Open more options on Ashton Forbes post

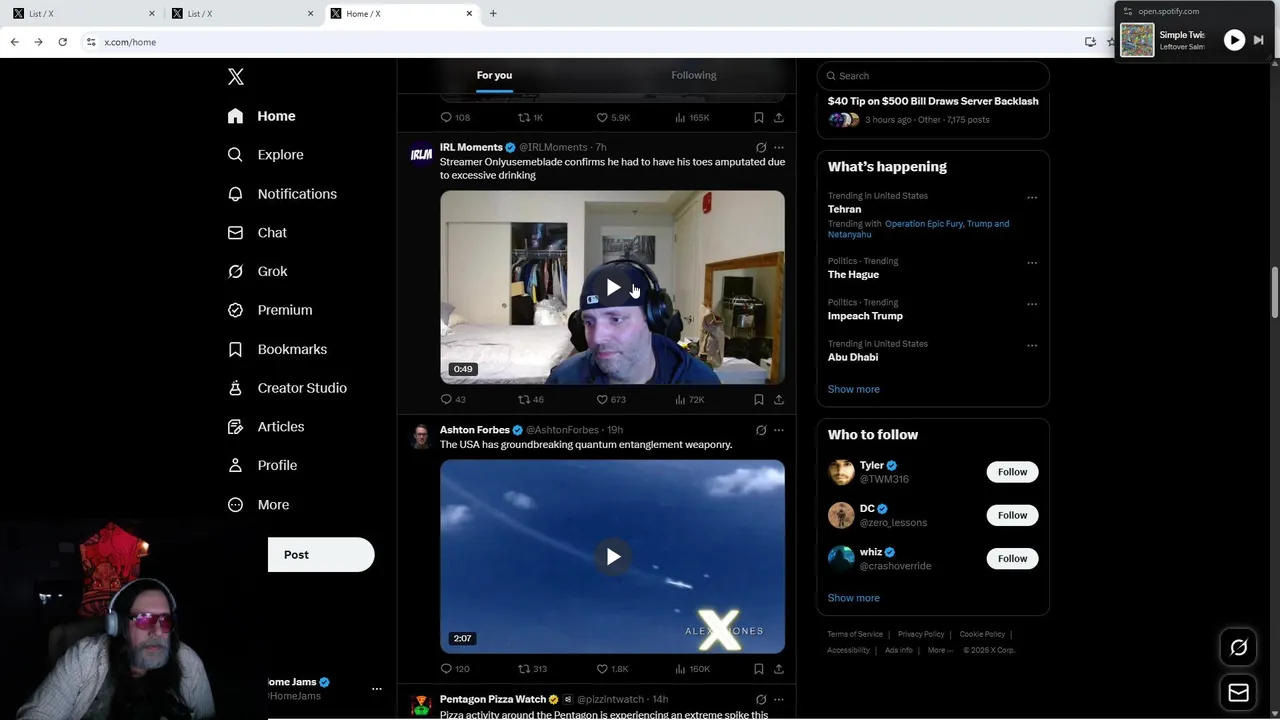click(x=779, y=430)
